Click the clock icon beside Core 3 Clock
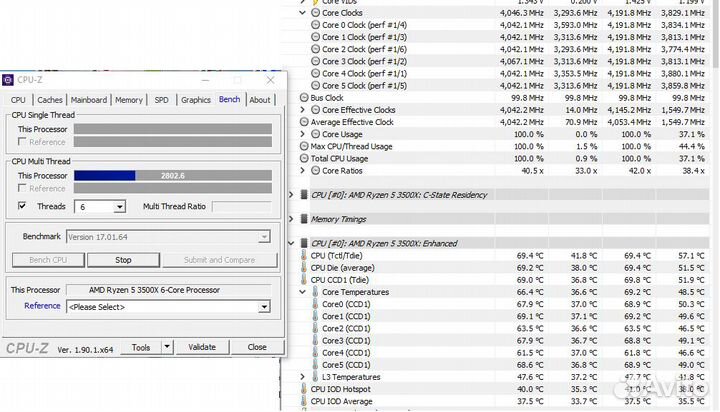Viewport: 720px width, 412px height. (x=315, y=61)
